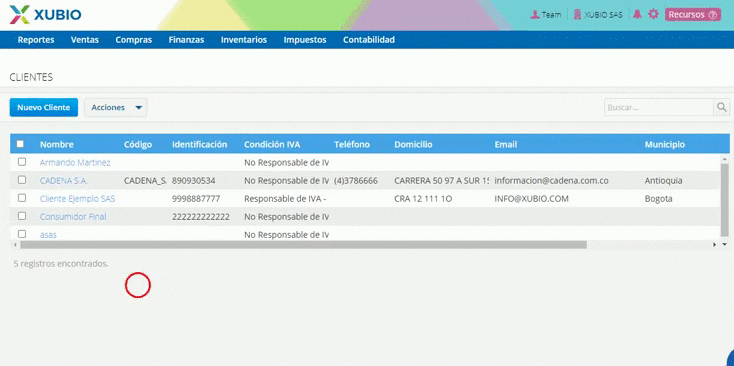Check the Consumidor Final row checkbox
734x366 pixels.
point(22,216)
